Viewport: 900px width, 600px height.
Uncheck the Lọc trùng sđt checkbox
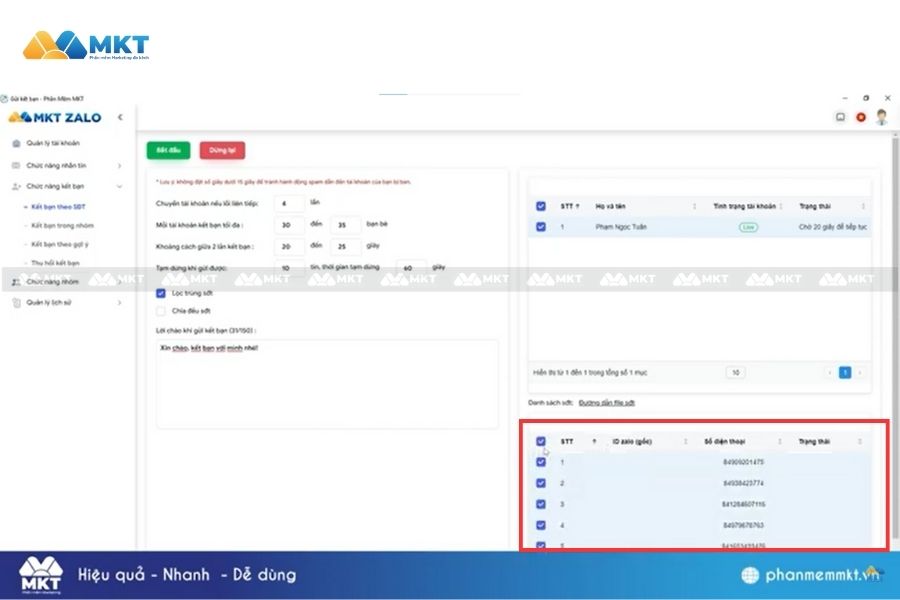coord(161,293)
